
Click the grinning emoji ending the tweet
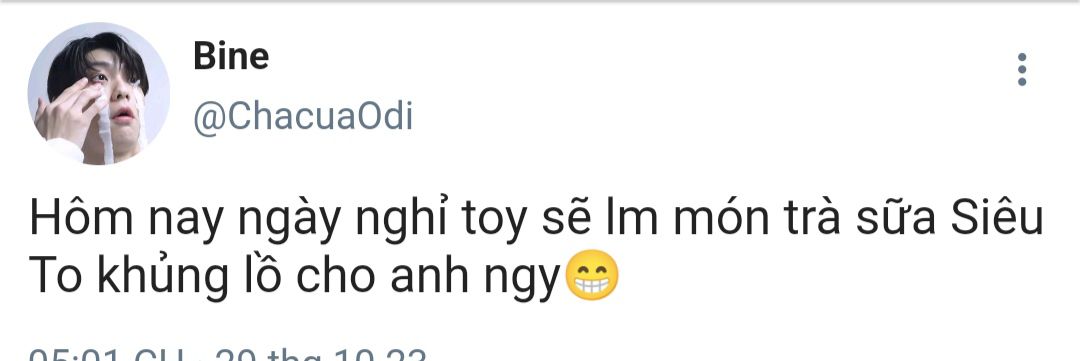592,276
